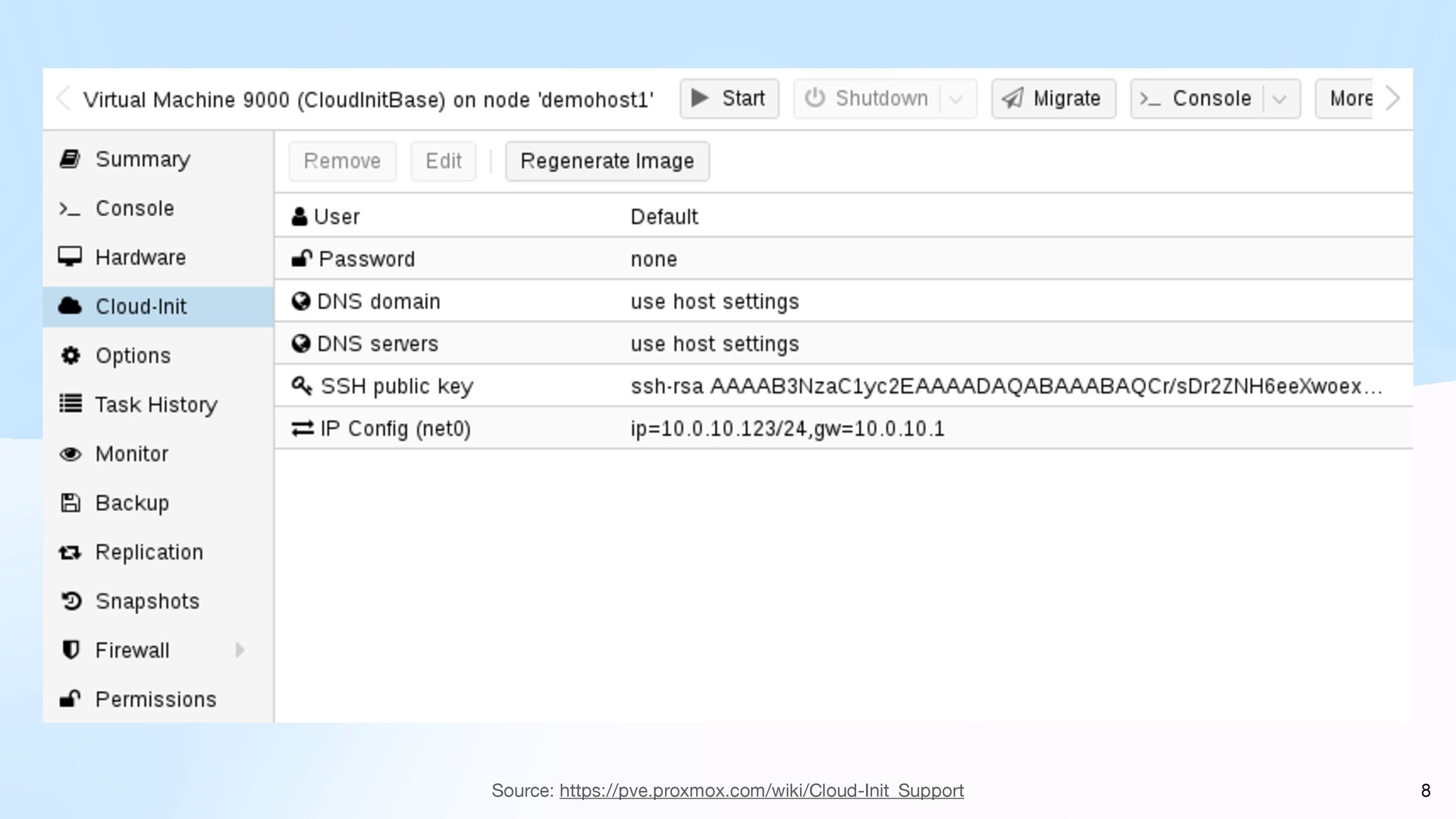Click the Monitor eye icon

coord(70,453)
